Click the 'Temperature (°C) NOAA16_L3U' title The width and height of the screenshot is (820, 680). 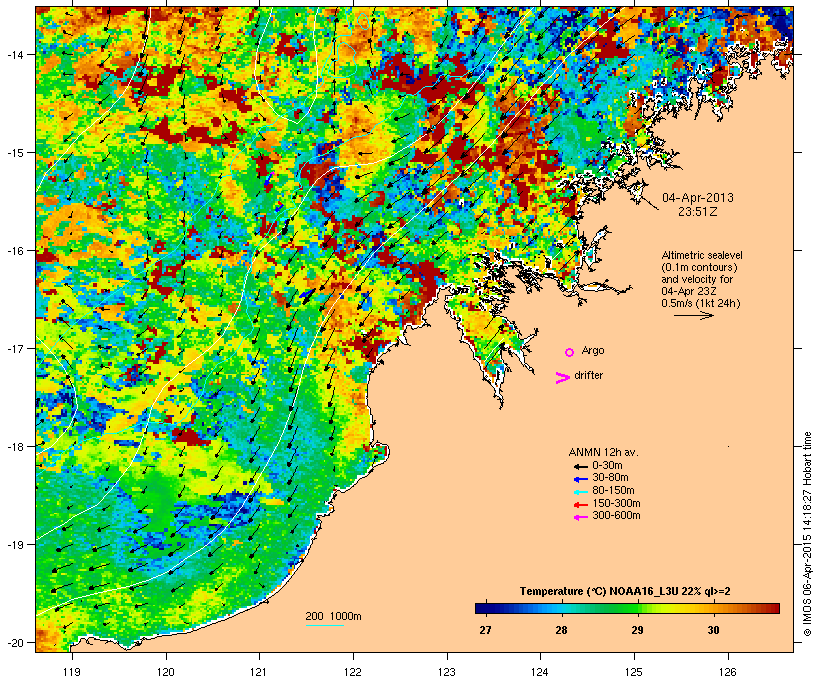[599, 592]
